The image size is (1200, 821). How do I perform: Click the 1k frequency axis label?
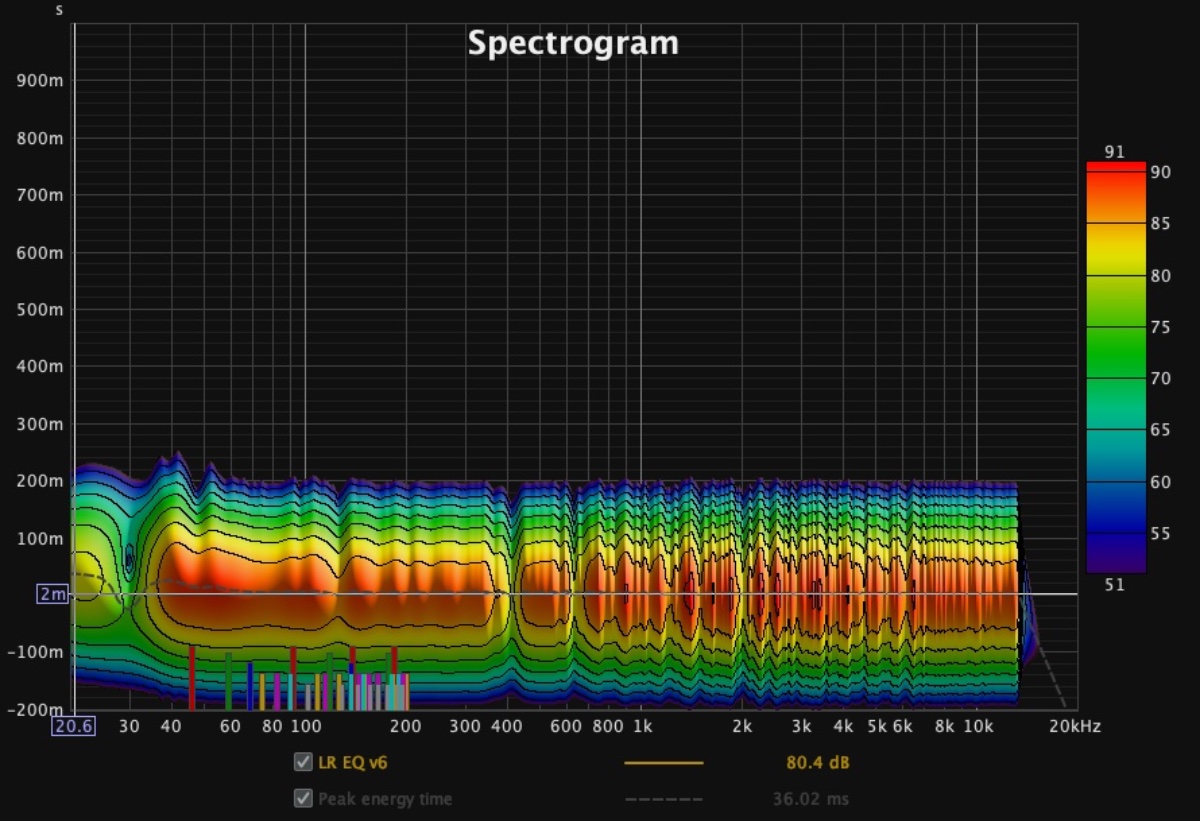coord(642,726)
